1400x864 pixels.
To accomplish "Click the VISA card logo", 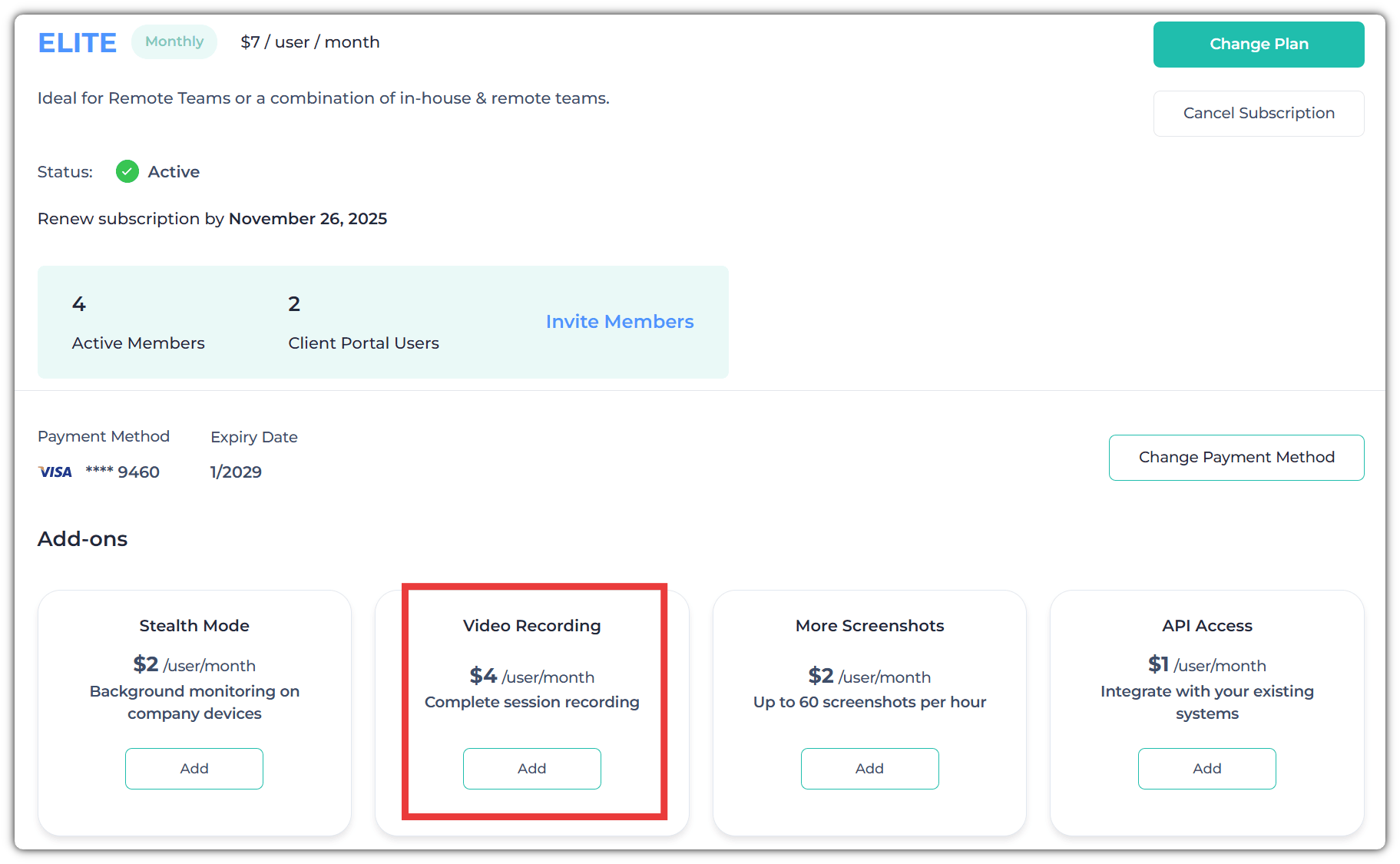I will pos(55,472).
